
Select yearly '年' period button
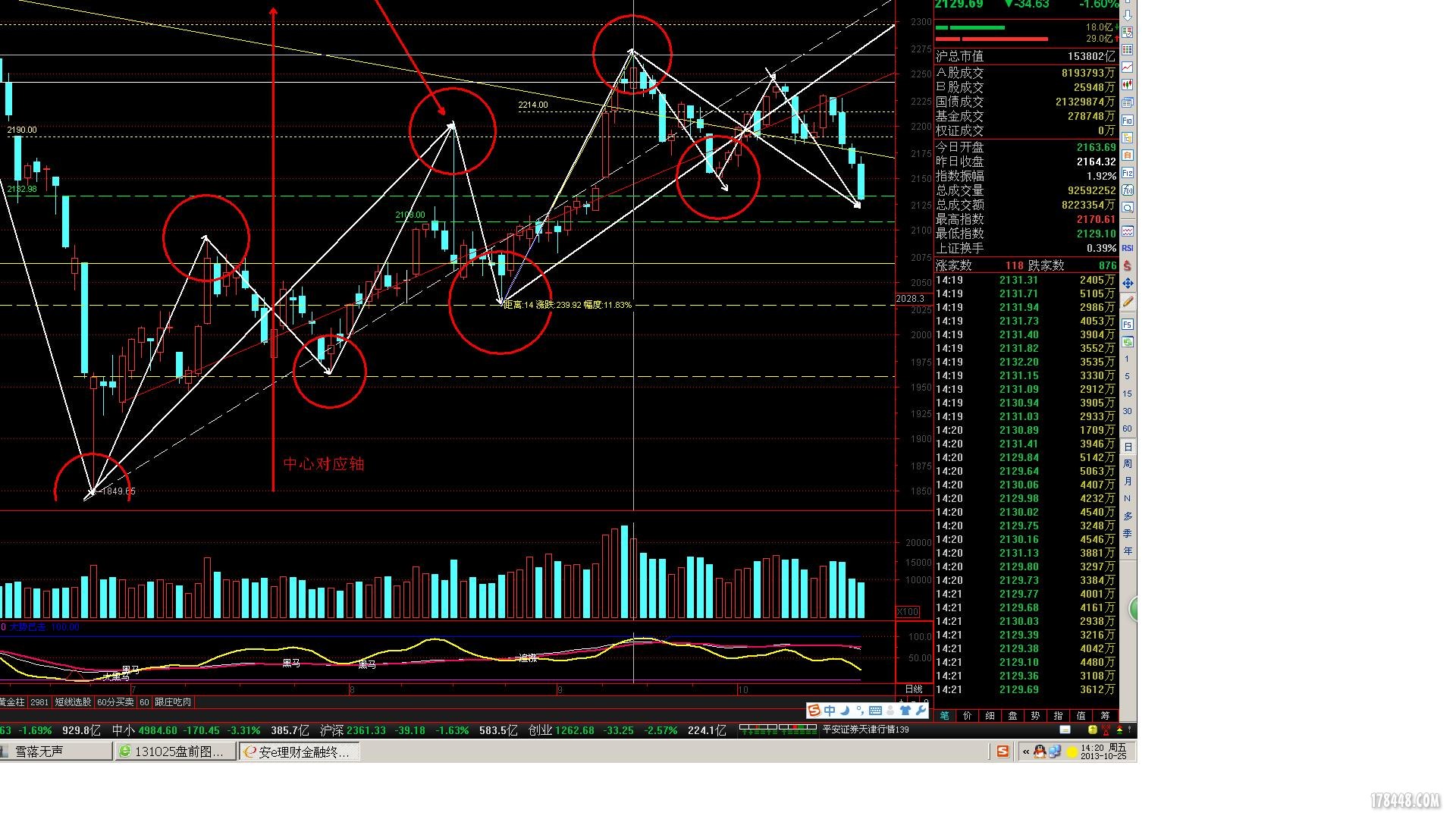click(x=1127, y=551)
